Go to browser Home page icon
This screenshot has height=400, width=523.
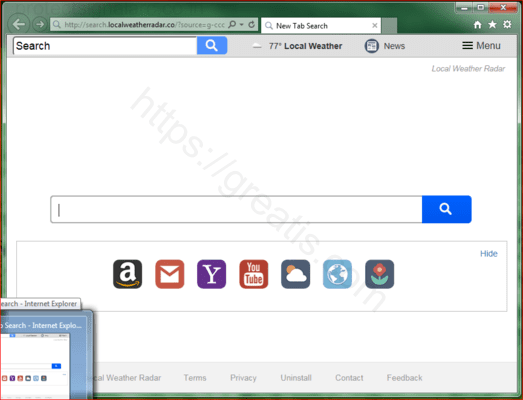478,25
